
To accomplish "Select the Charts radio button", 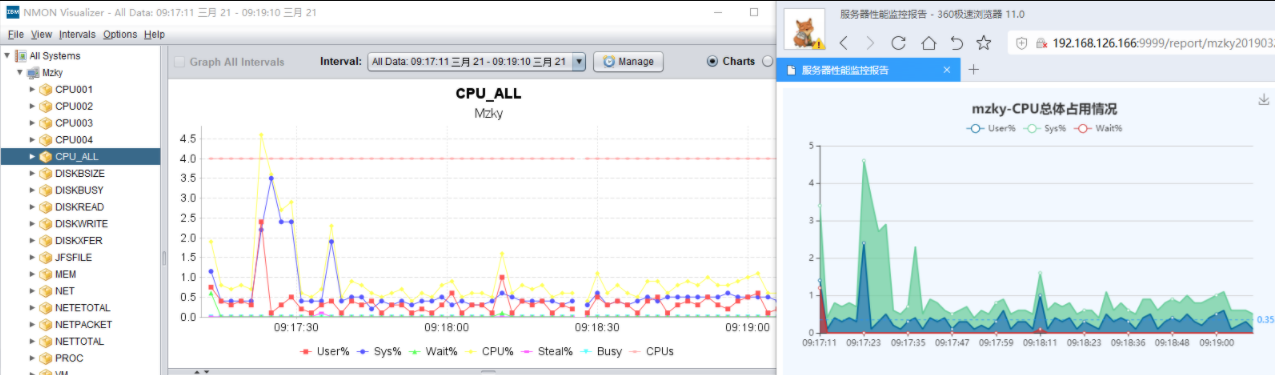I will pyautogui.click(x=712, y=61).
